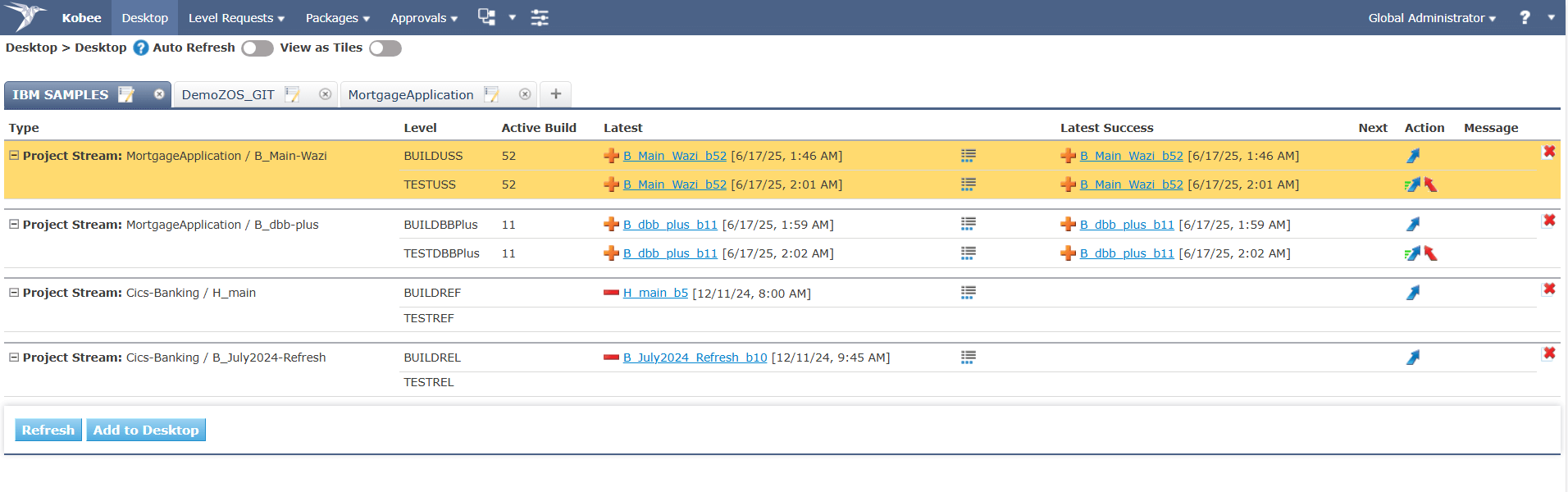This screenshot has width=1568, height=492.
Task: Click the Kobee home menu label
Action: (82, 17)
